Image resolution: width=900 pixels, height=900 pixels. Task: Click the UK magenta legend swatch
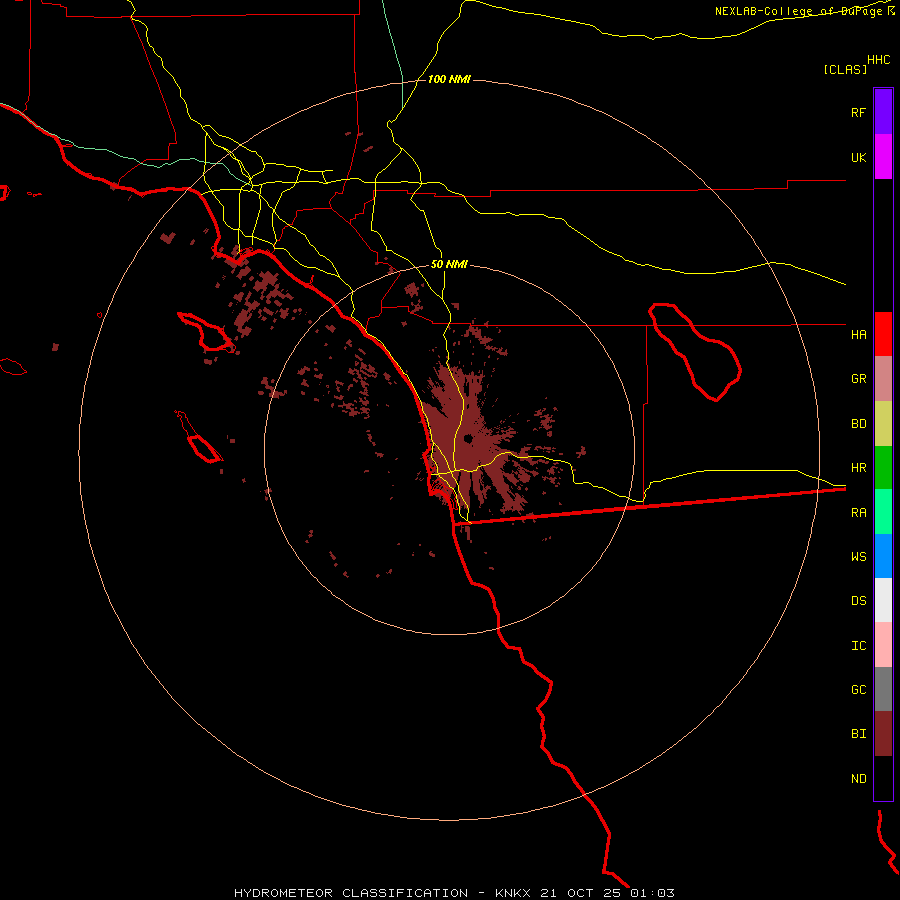(x=883, y=157)
